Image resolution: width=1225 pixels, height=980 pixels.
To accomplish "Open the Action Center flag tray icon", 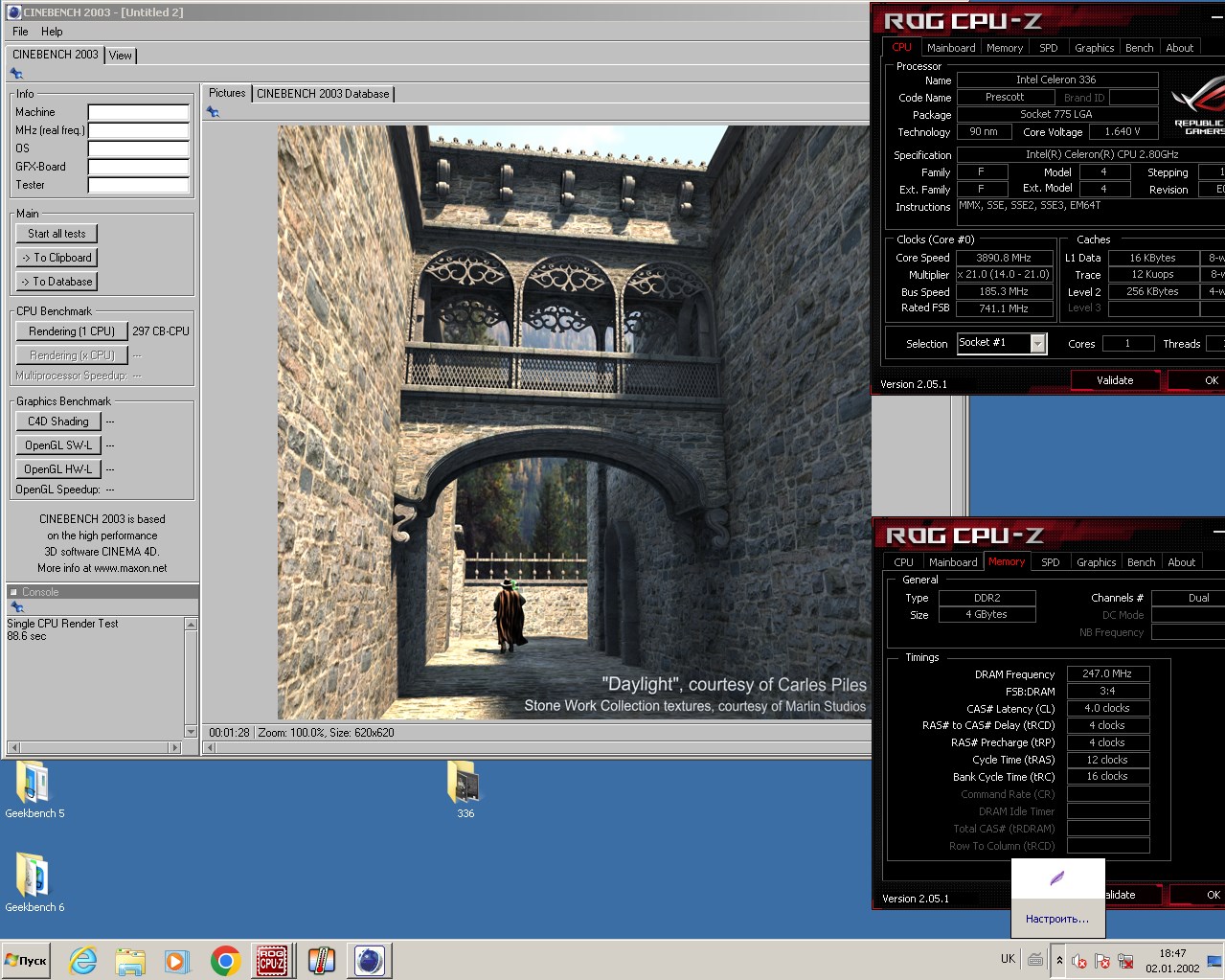I will click(x=1102, y=961).
